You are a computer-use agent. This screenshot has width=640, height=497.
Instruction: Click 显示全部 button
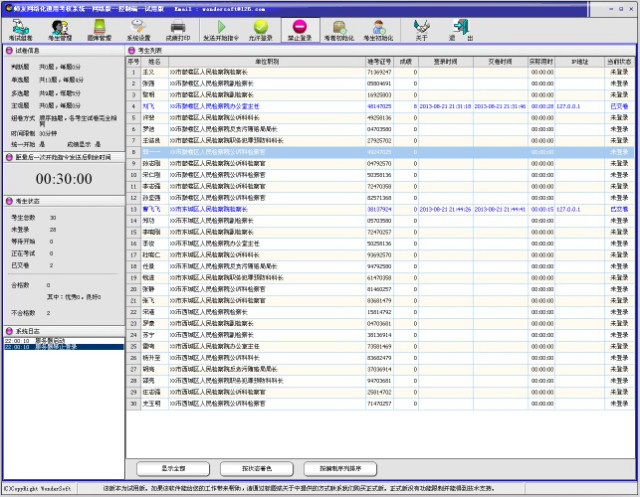[x=173, y=468]
